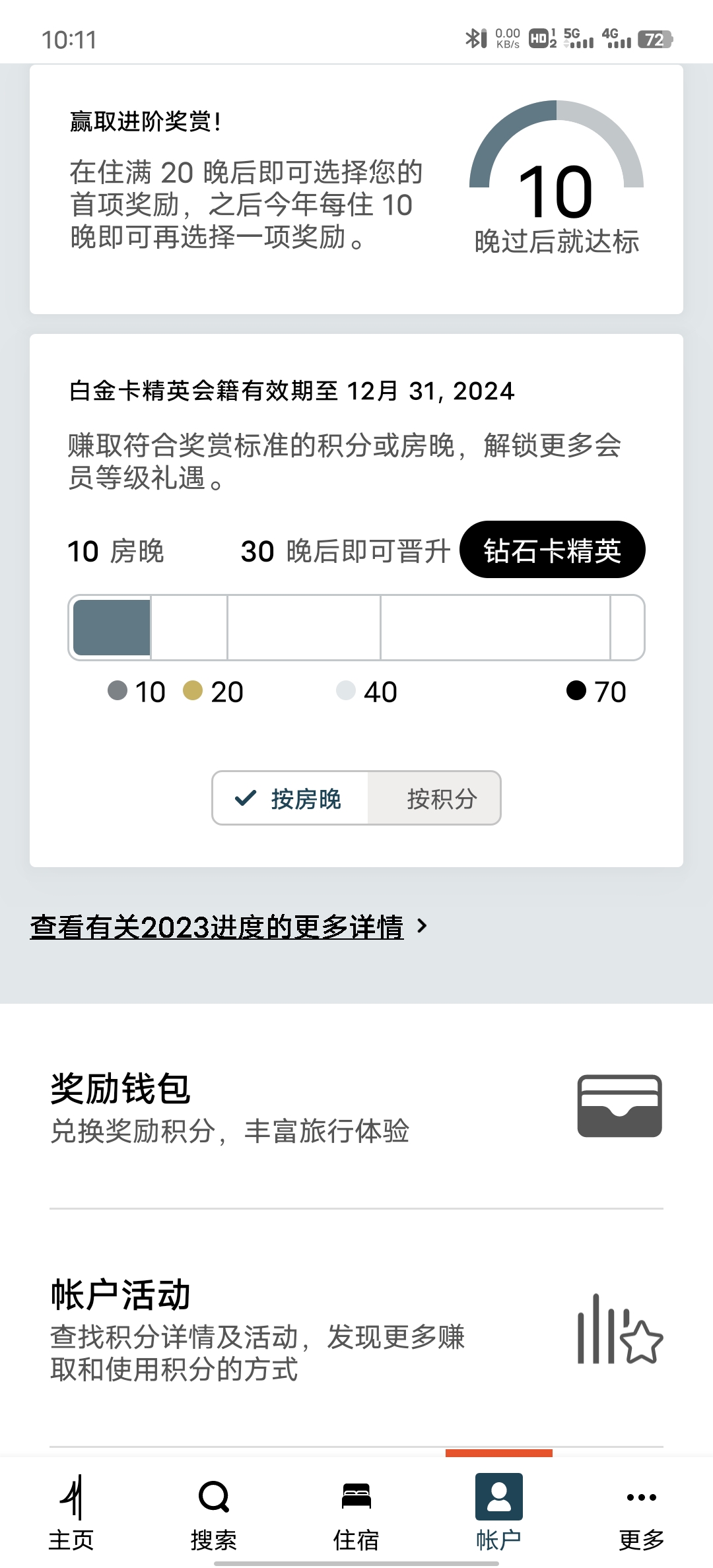Open search with magnifying glass icon
Screen dimensions: 713x1568
(214, 1497)
